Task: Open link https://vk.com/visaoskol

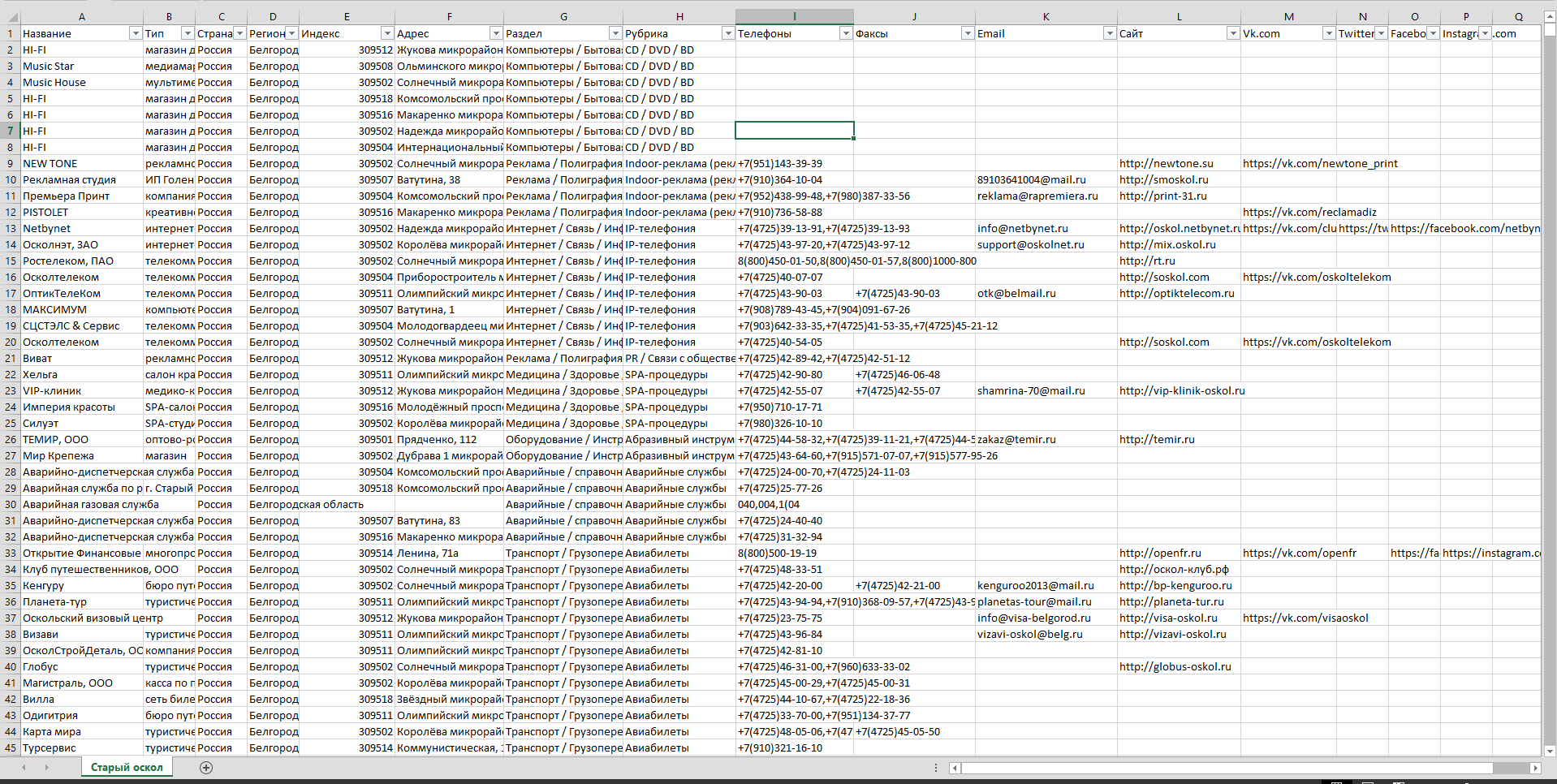Action: tap(1305, 618)
